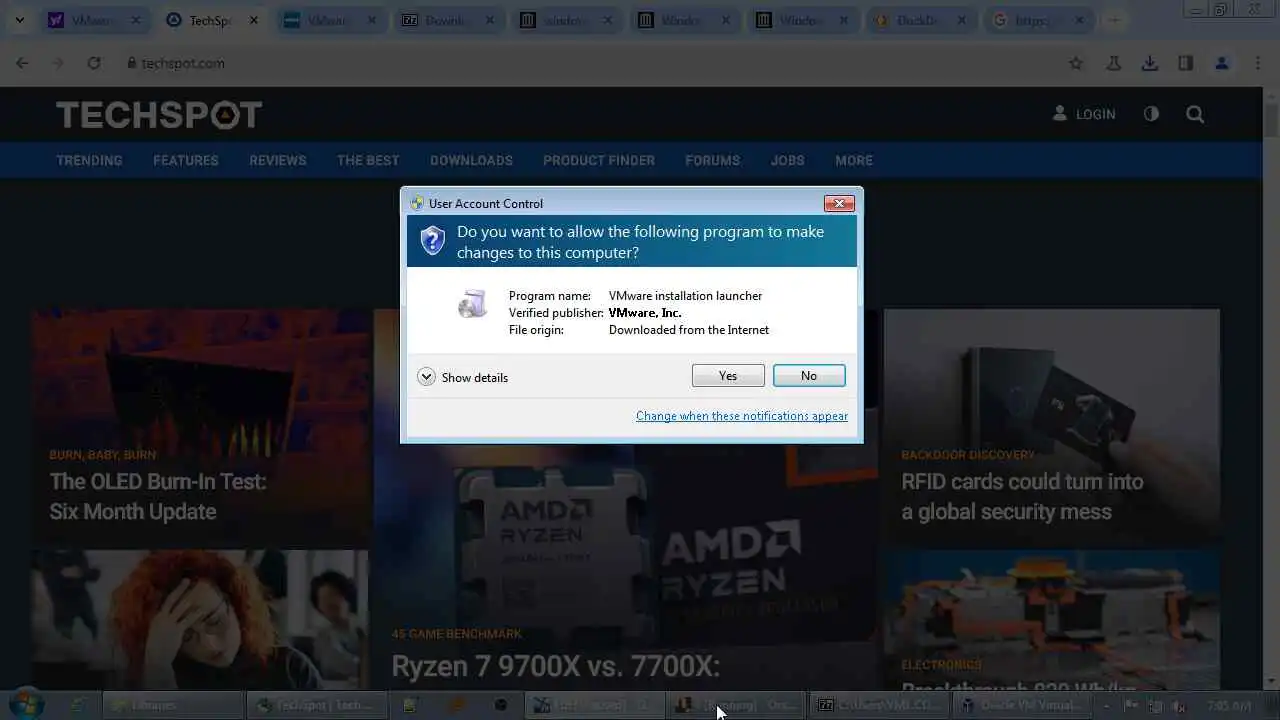Bookmark this page with star icon
The image size is (1280, 720).
pos(1076,63)
